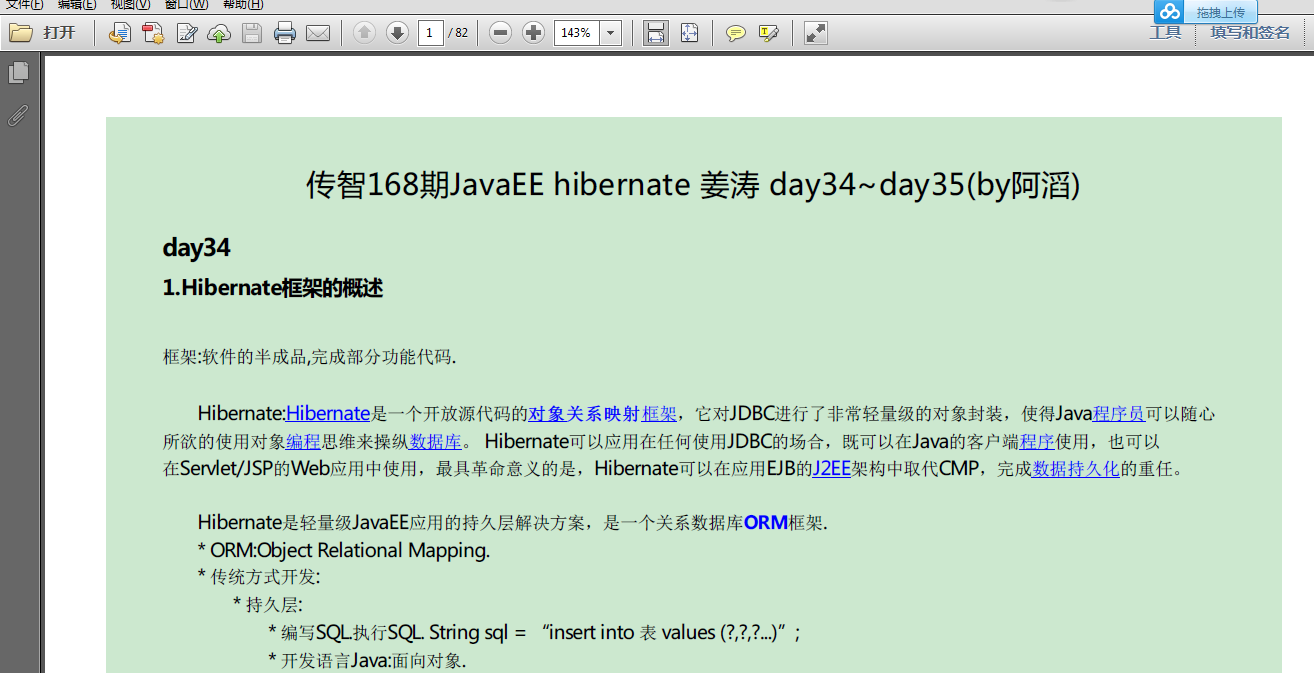Viewport: 1314px width, 673px height.
Task: Click the current page number field
Action: (x=431, y=33)
